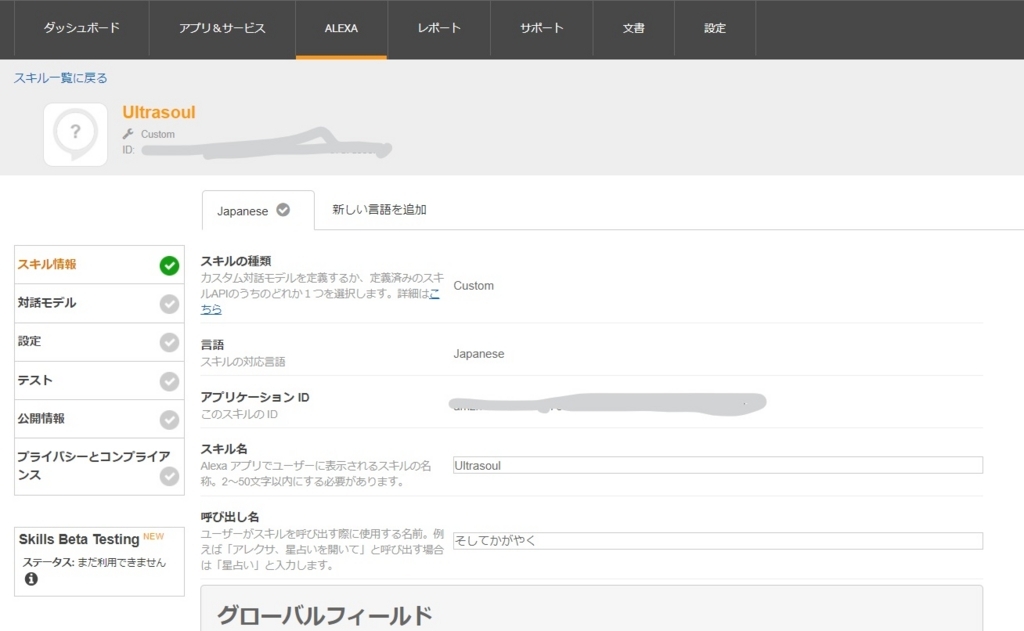Open the ダッシュボード top menu
The image size is (1024, 631).
tap(82, 28)
